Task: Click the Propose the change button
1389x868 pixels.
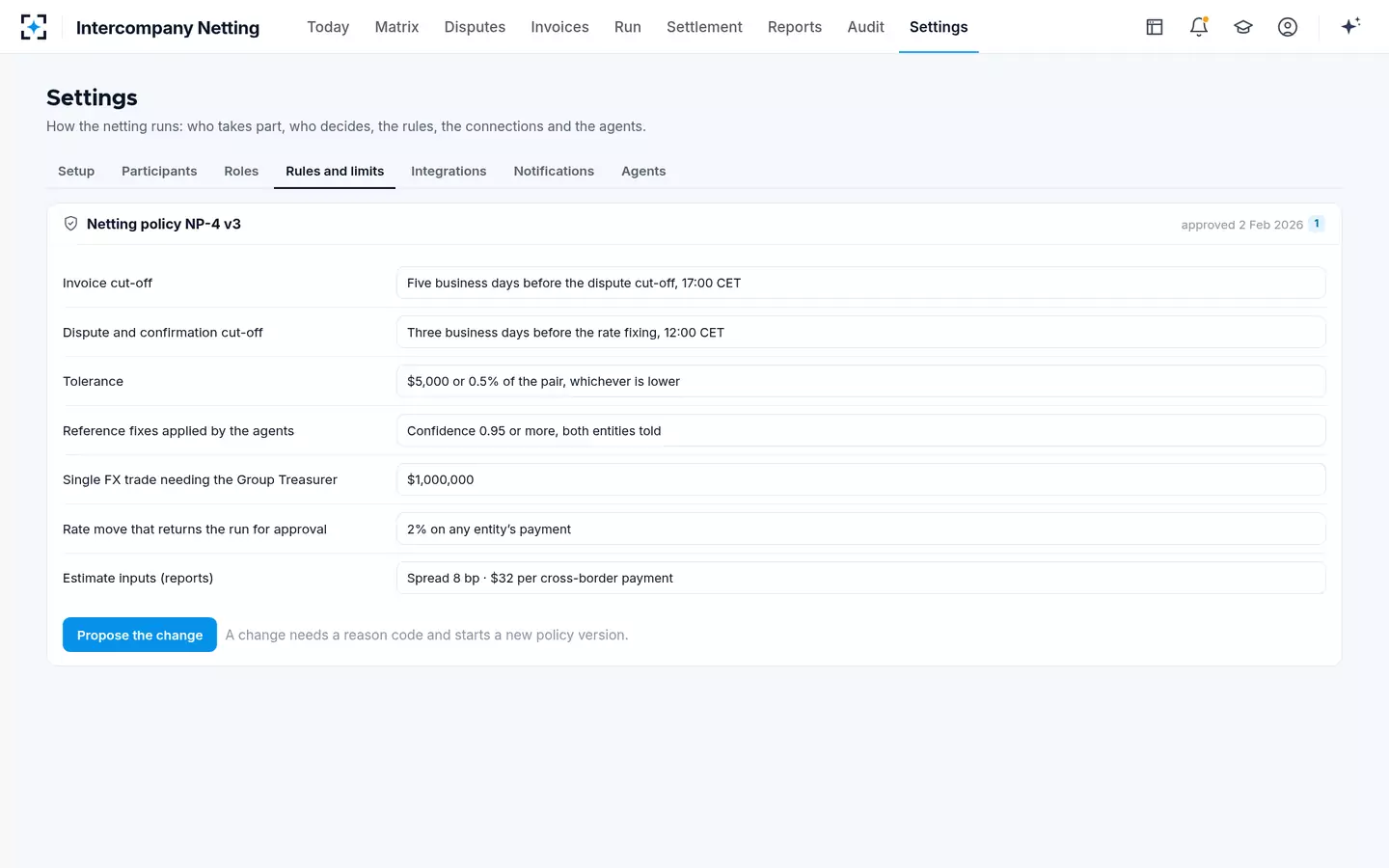Action: (x=140, y=635)
